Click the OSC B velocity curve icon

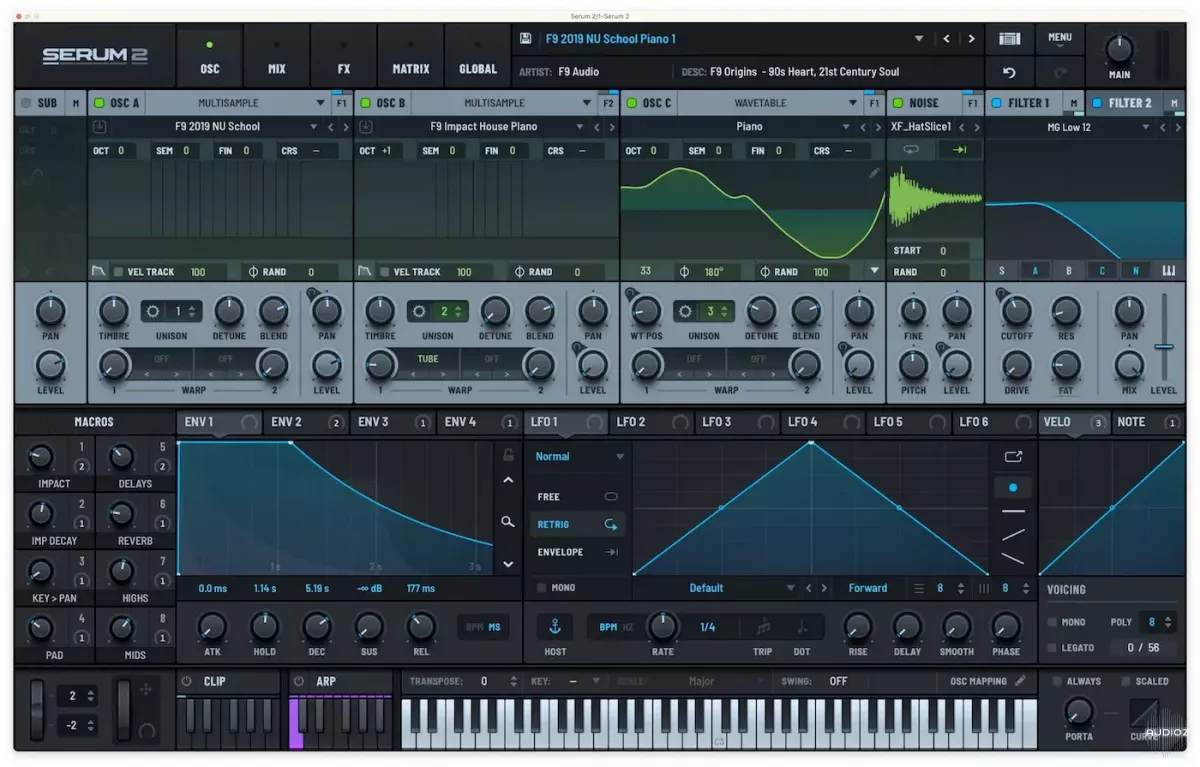tap(365, 271)
